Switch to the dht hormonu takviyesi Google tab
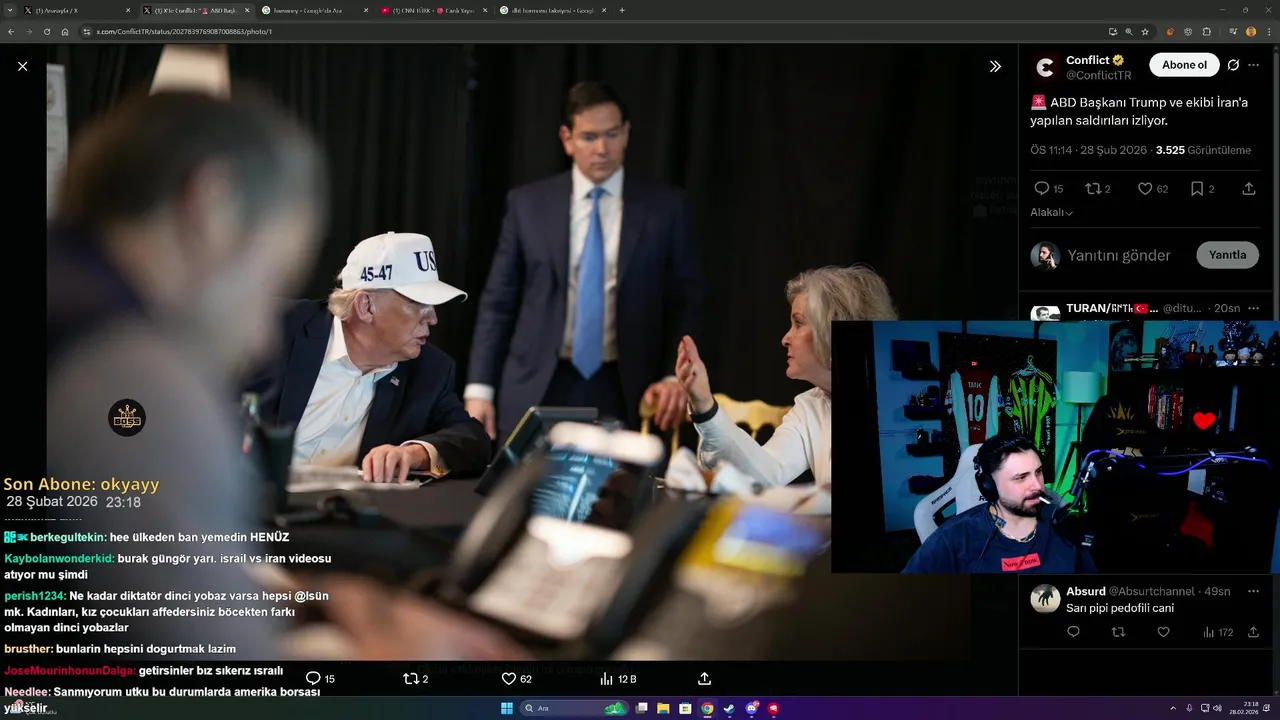 click(x=553, y=10)
